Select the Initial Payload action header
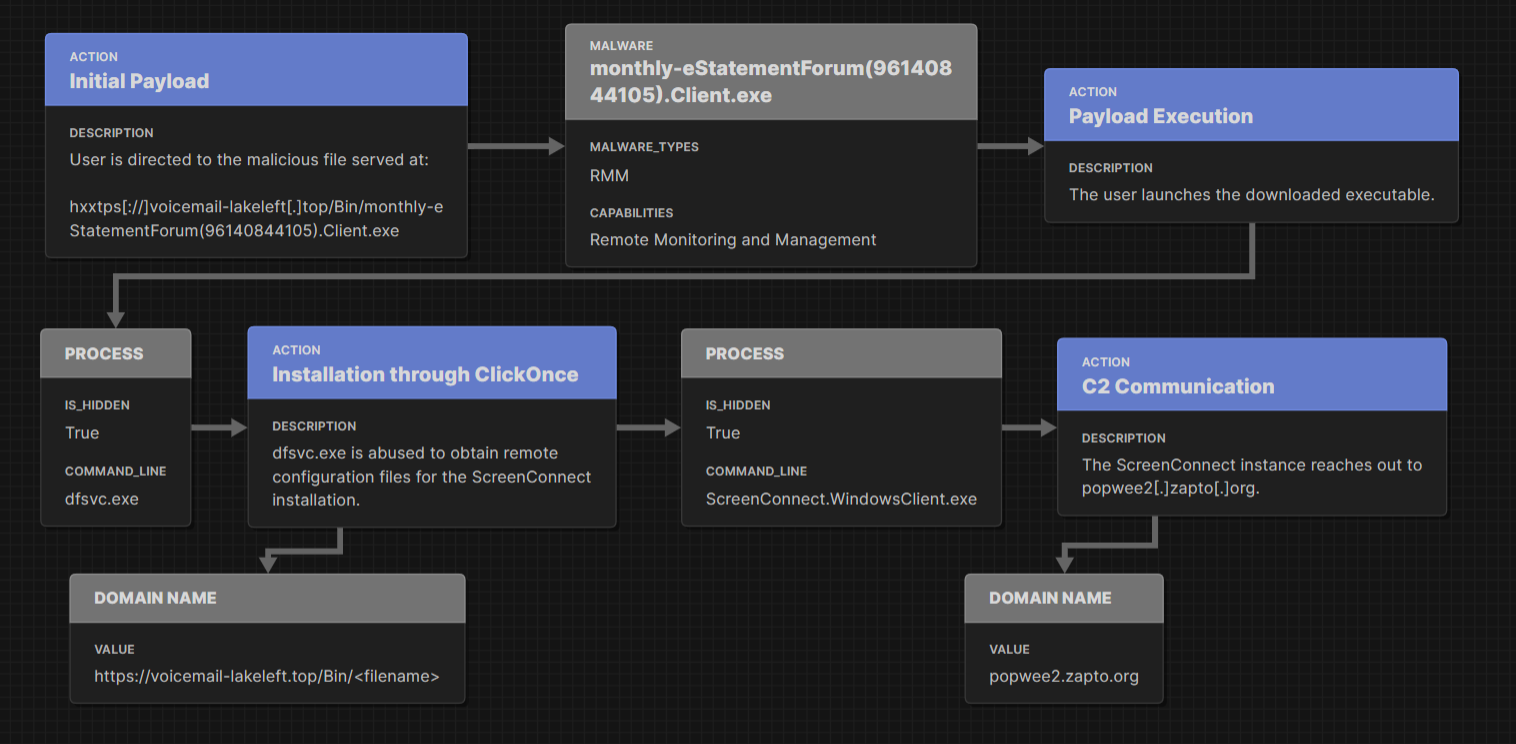Viewport: 1516px width, 744px height. point(139,81)
